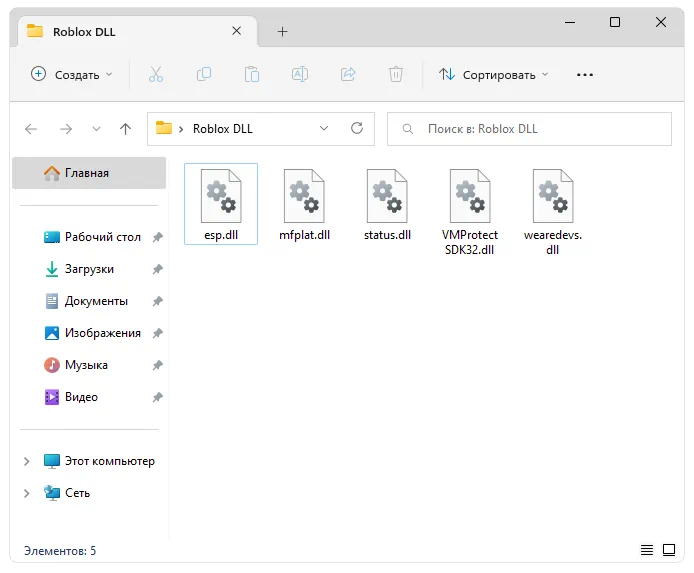
Task: Click the Элементов: 5 status text
Action: tap(60, 550)
